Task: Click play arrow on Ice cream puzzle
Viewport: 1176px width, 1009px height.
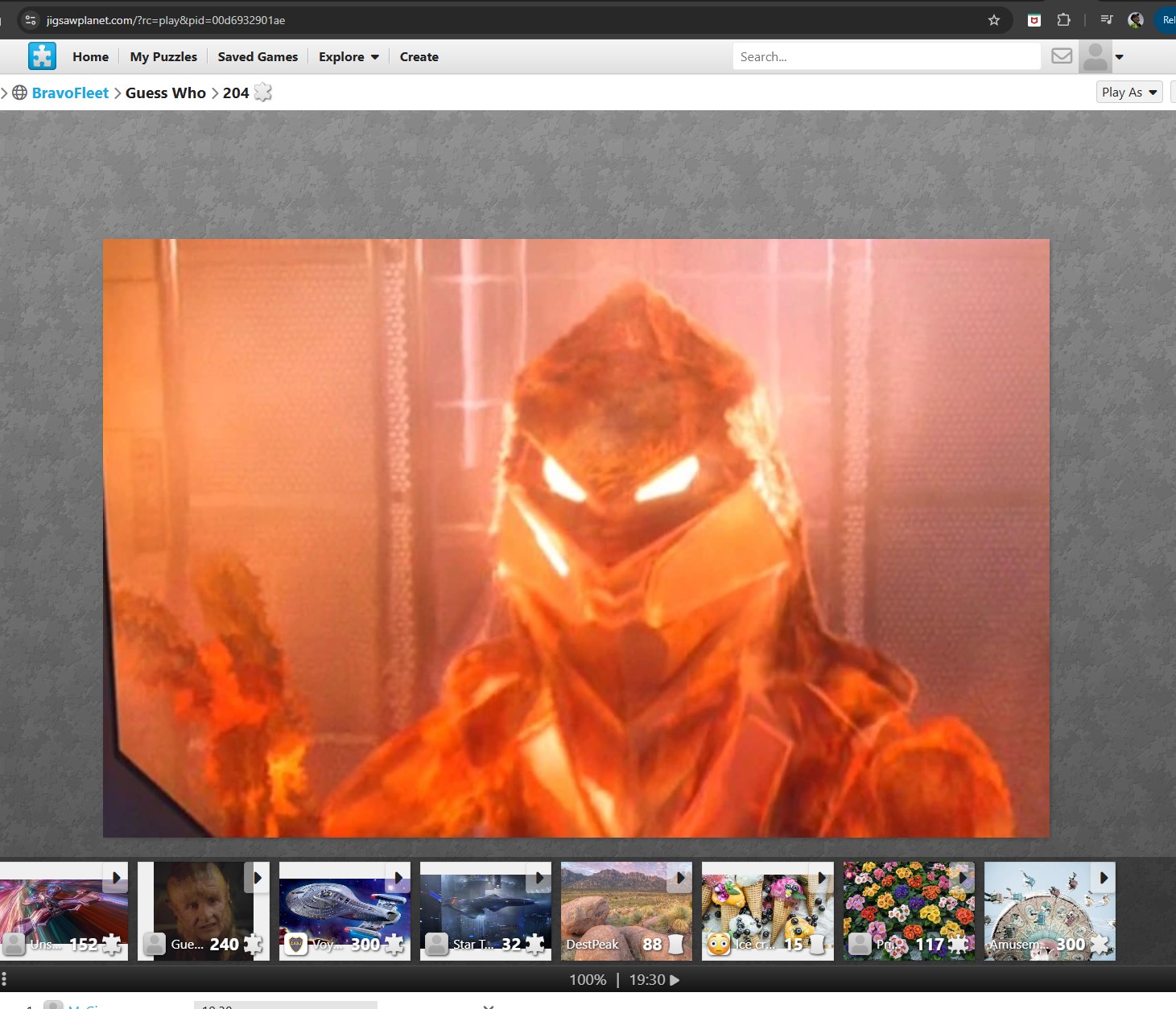Action: coord(821,878)
